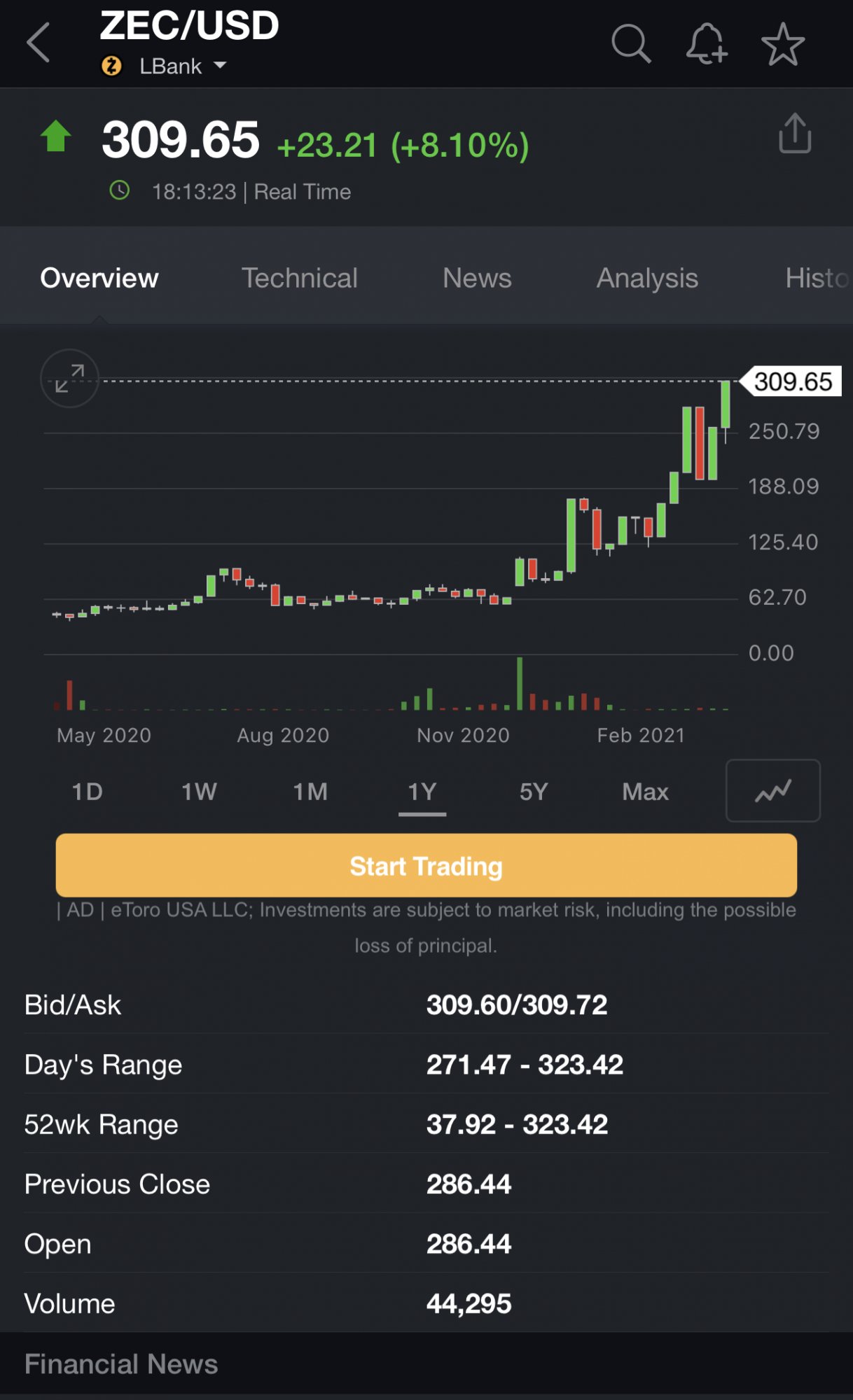
Task: Switch to the Technical tab
Action: pos(300,278)
